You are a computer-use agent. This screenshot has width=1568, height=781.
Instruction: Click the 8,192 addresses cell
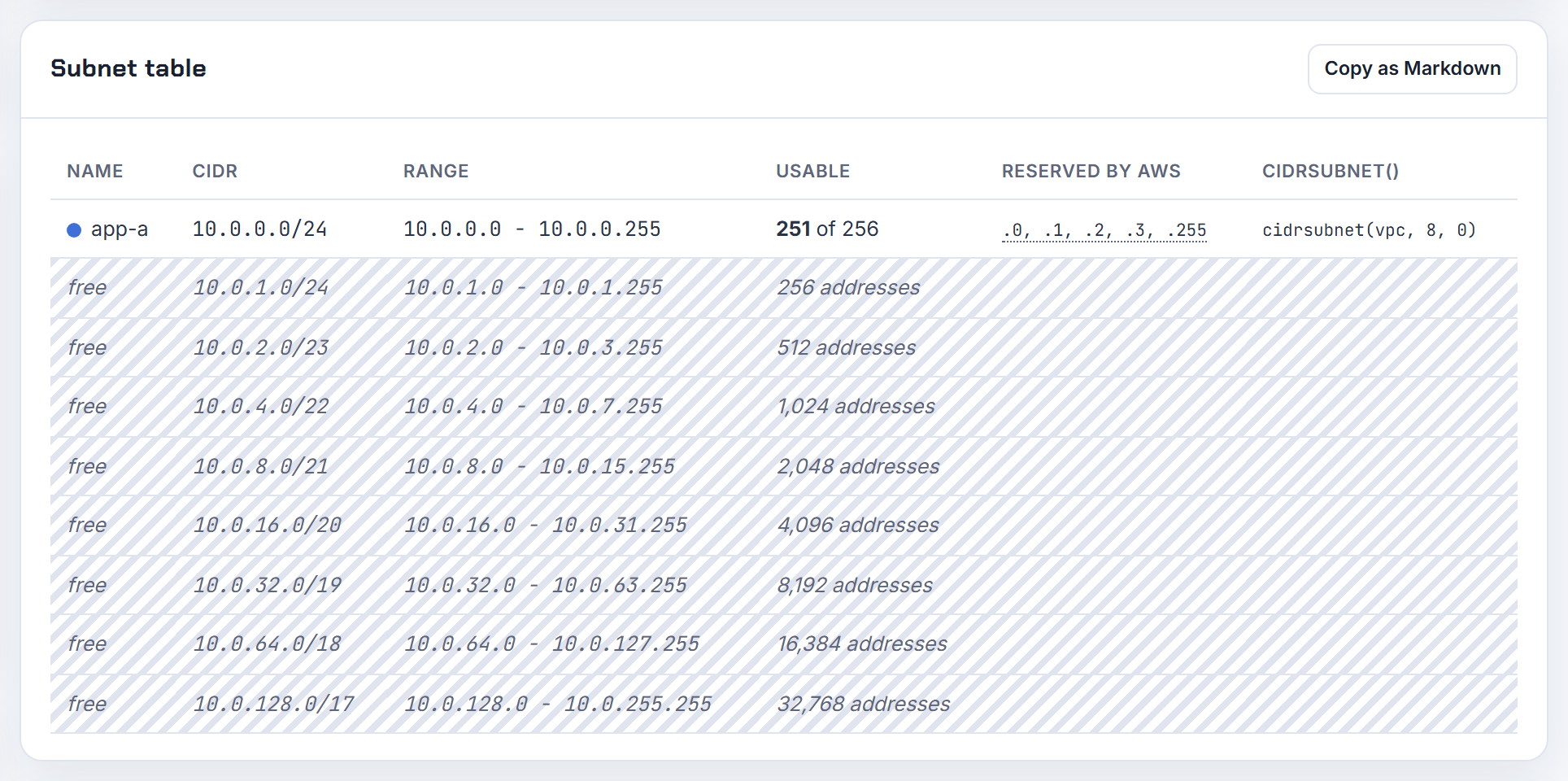[855, 586]
